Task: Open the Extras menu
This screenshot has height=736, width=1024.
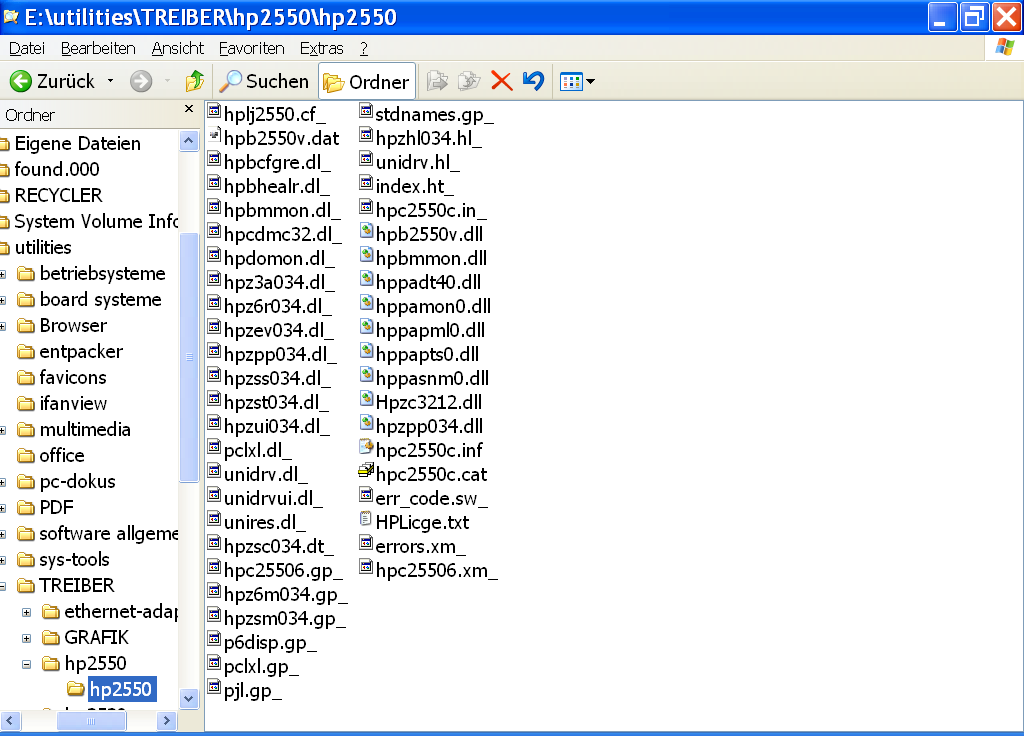Action: click(x=321, y=48)
